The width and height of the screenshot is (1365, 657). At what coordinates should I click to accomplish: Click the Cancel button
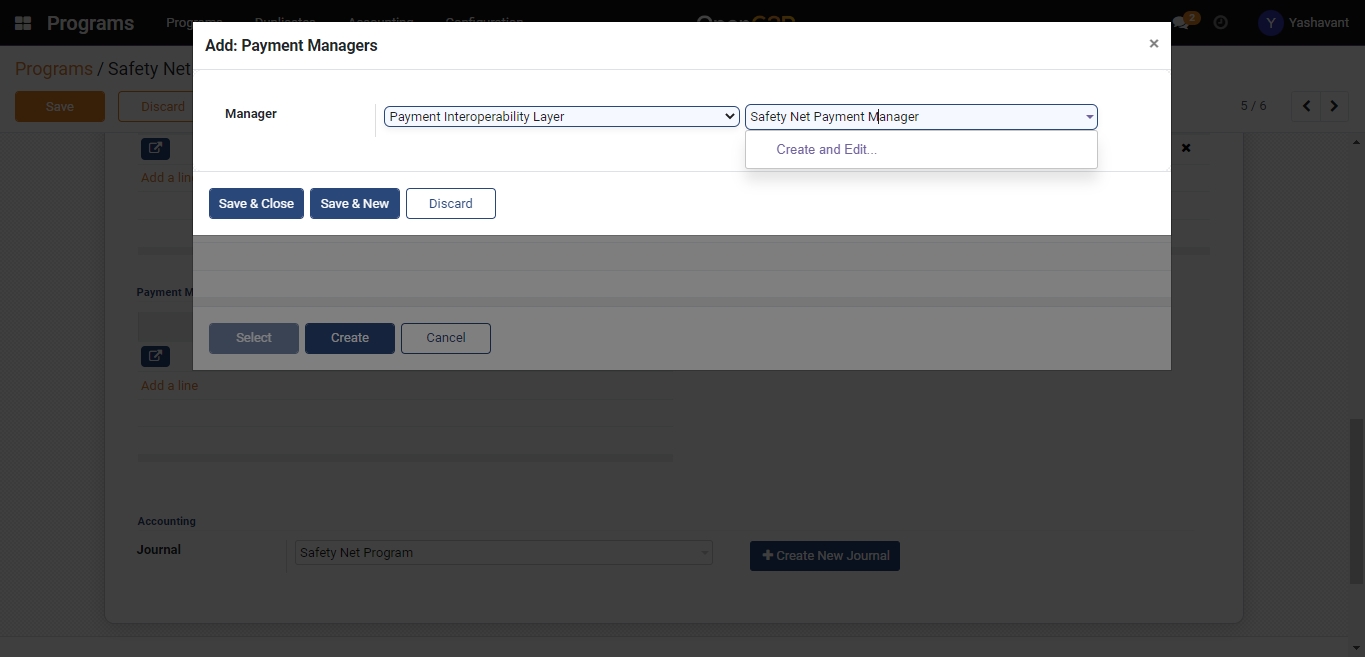[445, 338]
